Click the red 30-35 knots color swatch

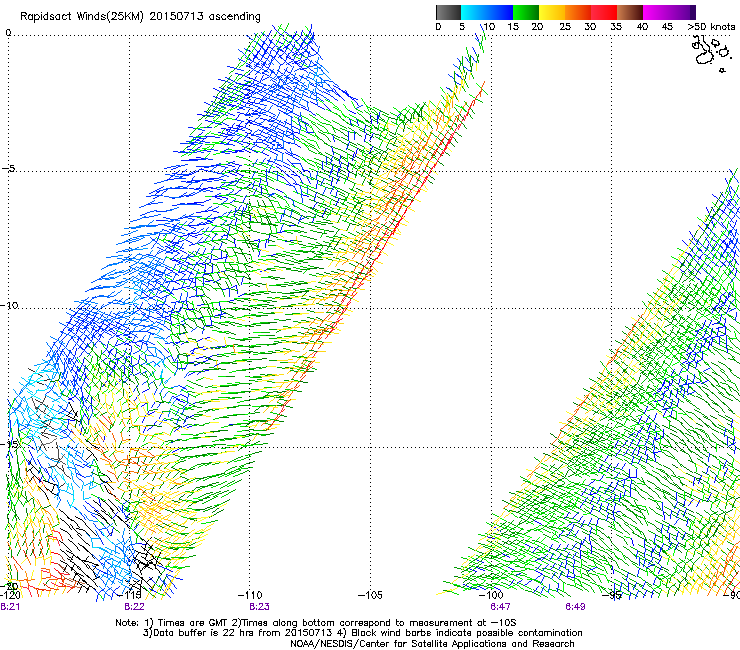(x=604, y=12)
